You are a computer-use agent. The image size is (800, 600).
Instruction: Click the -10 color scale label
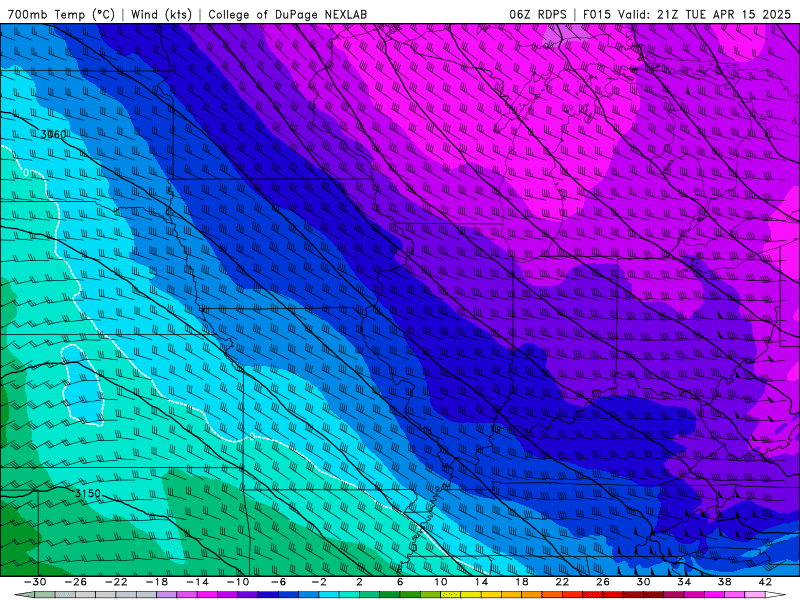click(238, 582)
